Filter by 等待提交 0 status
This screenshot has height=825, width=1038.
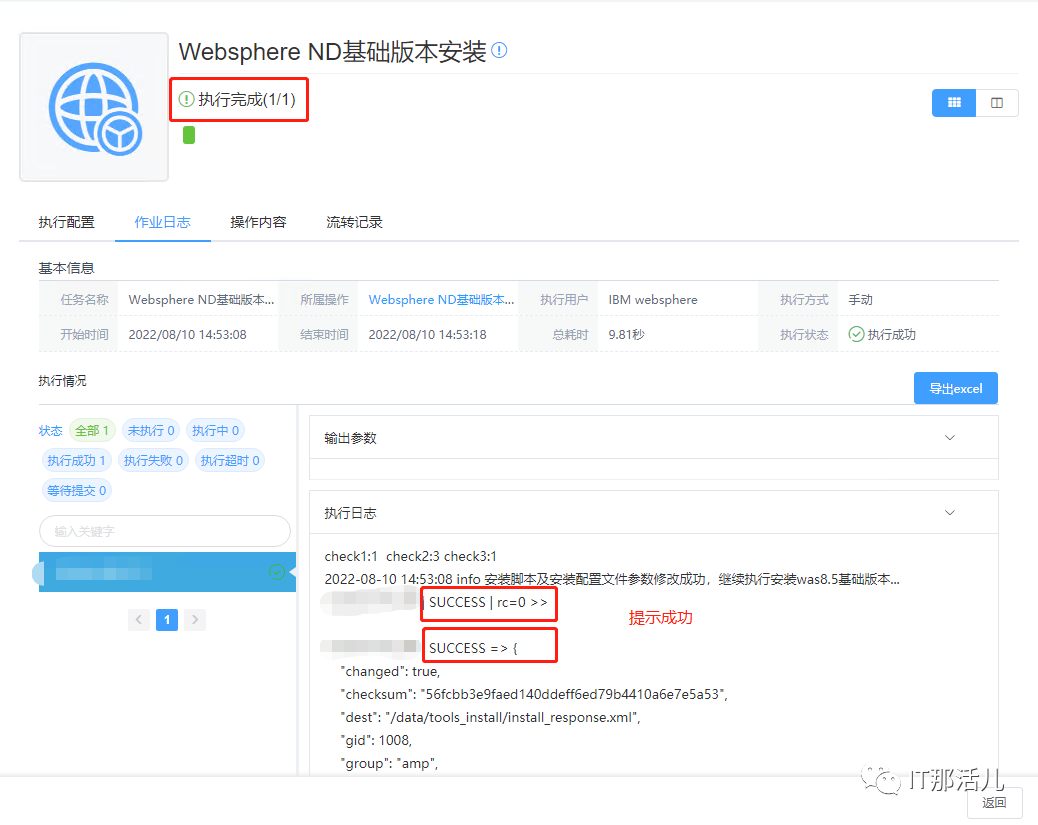point(77,491)
